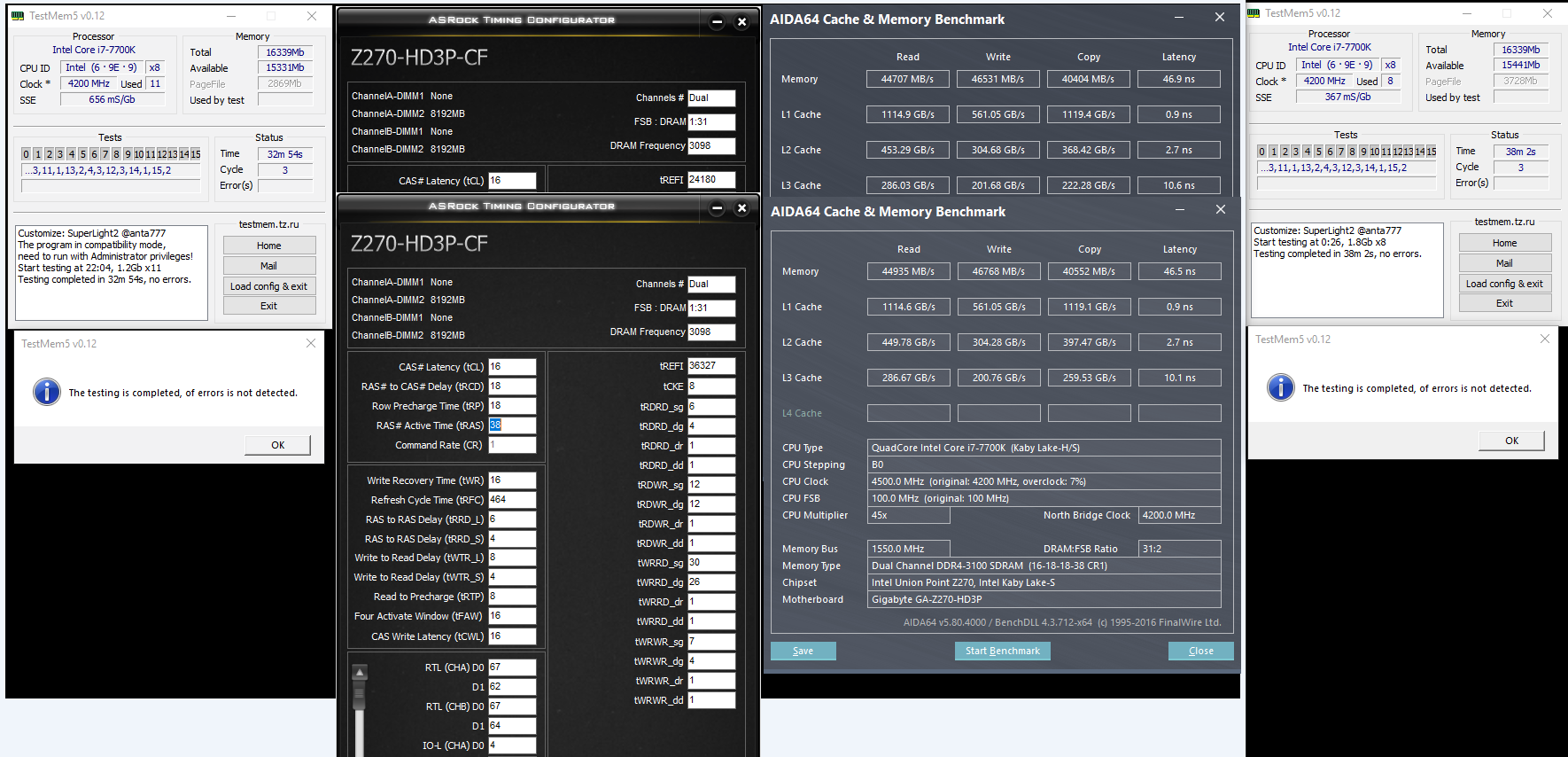The image size is (1568, 757).
Task: Select the tCKE field
Action: pos(711,386)
